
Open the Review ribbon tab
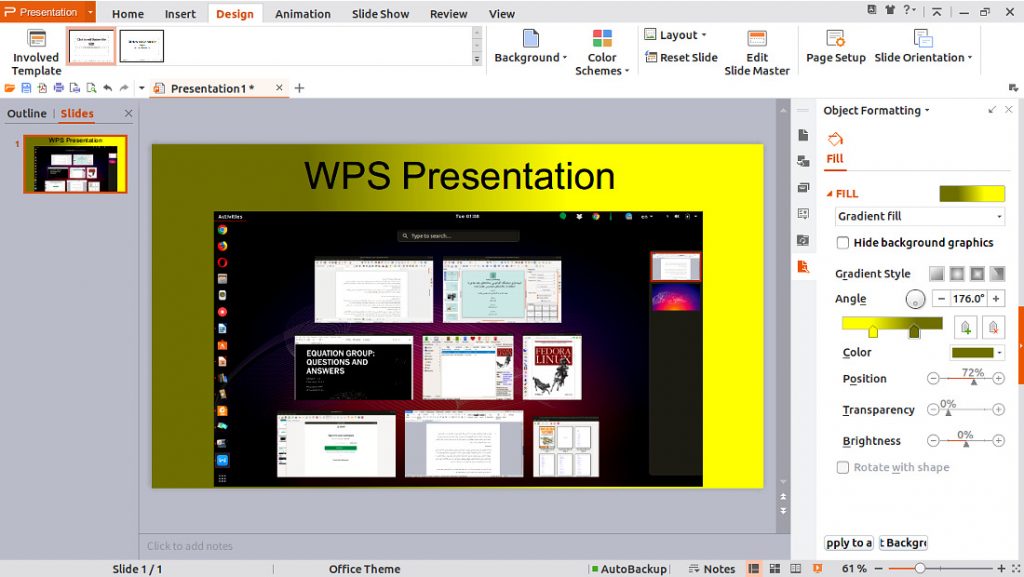click(x=448, y=14)
